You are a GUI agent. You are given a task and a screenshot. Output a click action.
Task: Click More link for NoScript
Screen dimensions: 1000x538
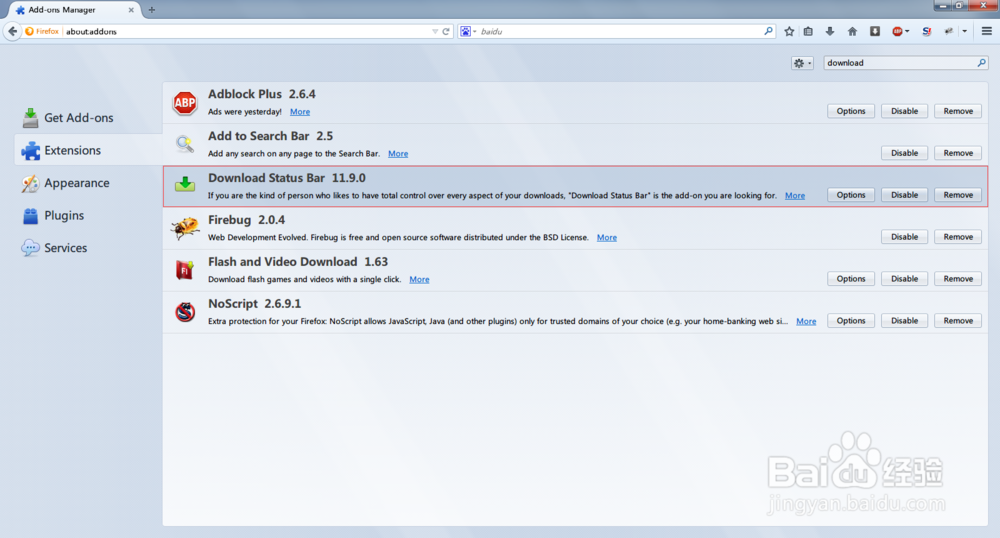point(806,321)
